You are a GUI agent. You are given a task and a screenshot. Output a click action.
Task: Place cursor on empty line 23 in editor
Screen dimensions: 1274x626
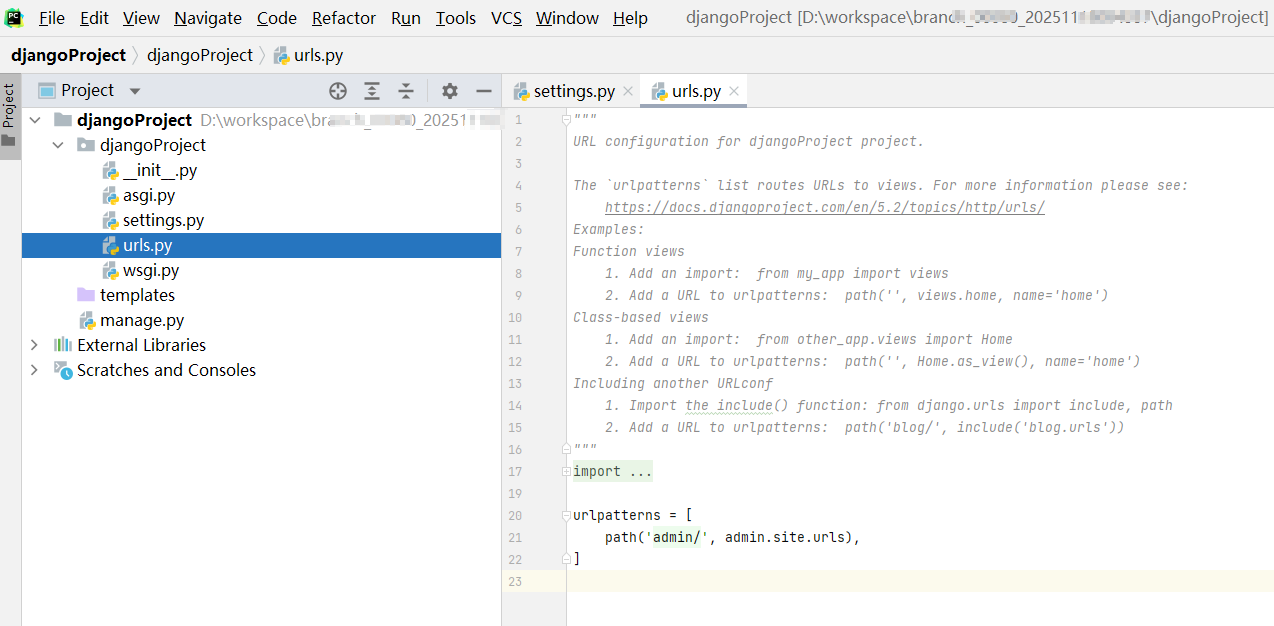point(920,581)
